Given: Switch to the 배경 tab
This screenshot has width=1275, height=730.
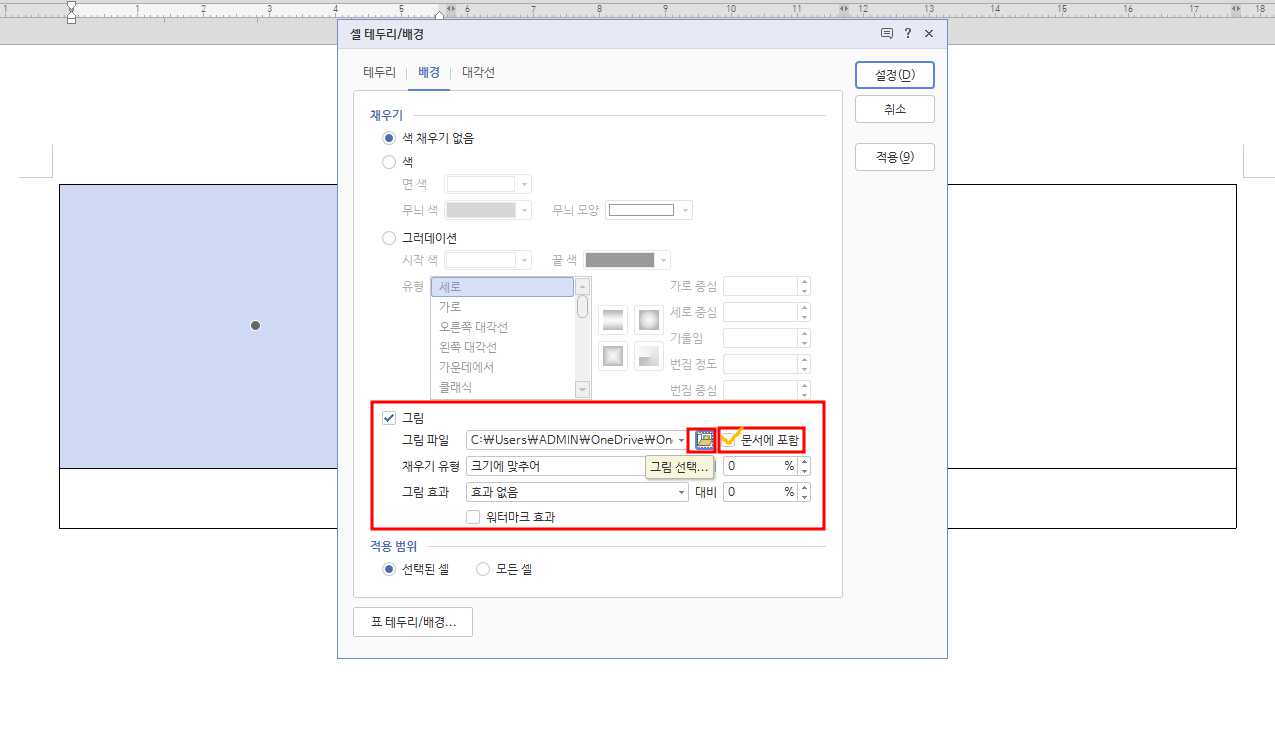Looking at the screenshot, I should click(429, 73).
